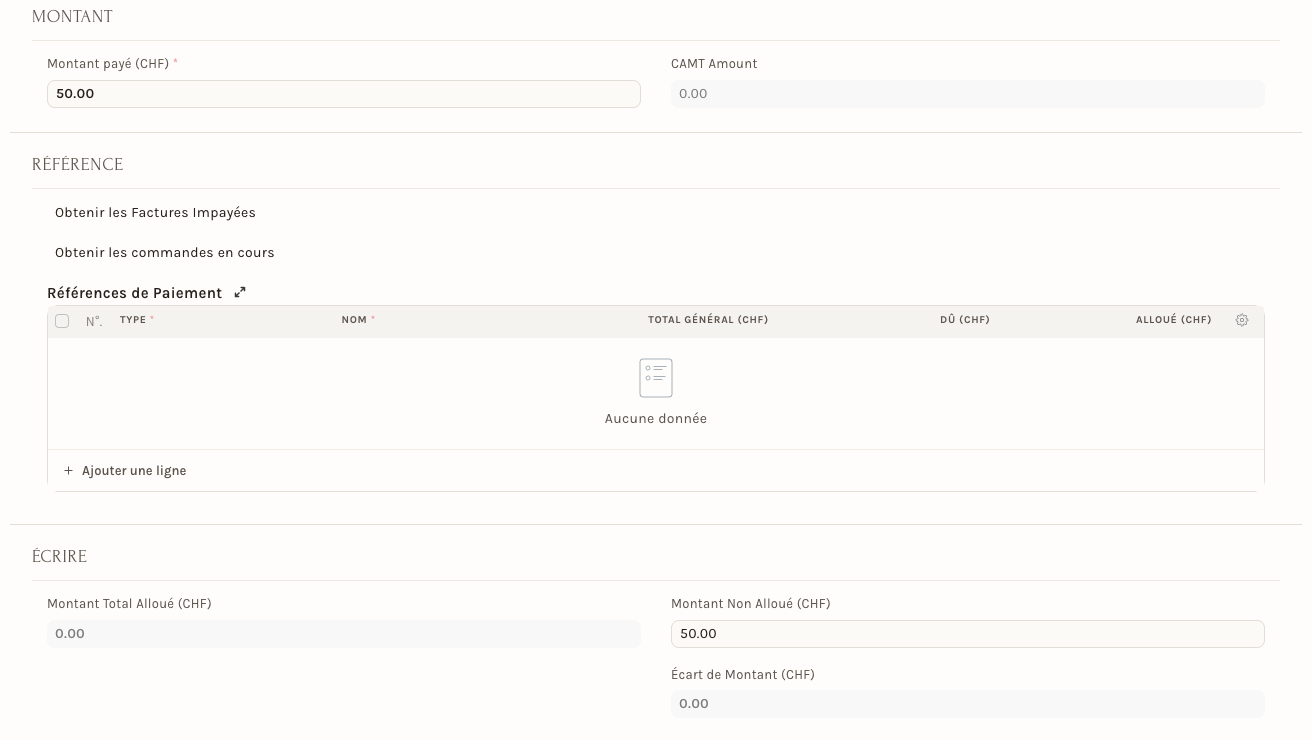
Task: Collapse the ÉCRIRE section heading
Action: 59,557
